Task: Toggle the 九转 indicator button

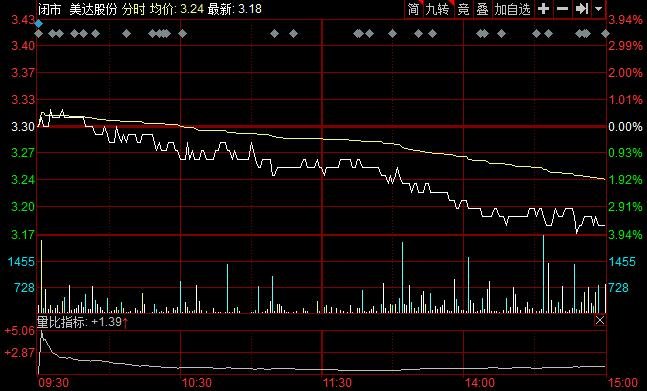Action: 437,9
